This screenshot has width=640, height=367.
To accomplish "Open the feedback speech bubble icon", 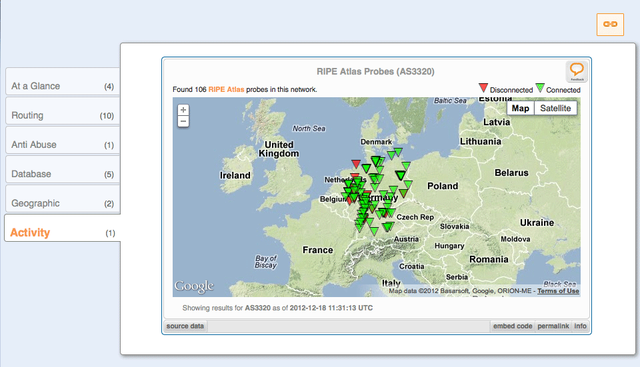I will click(x=576, y=71).
